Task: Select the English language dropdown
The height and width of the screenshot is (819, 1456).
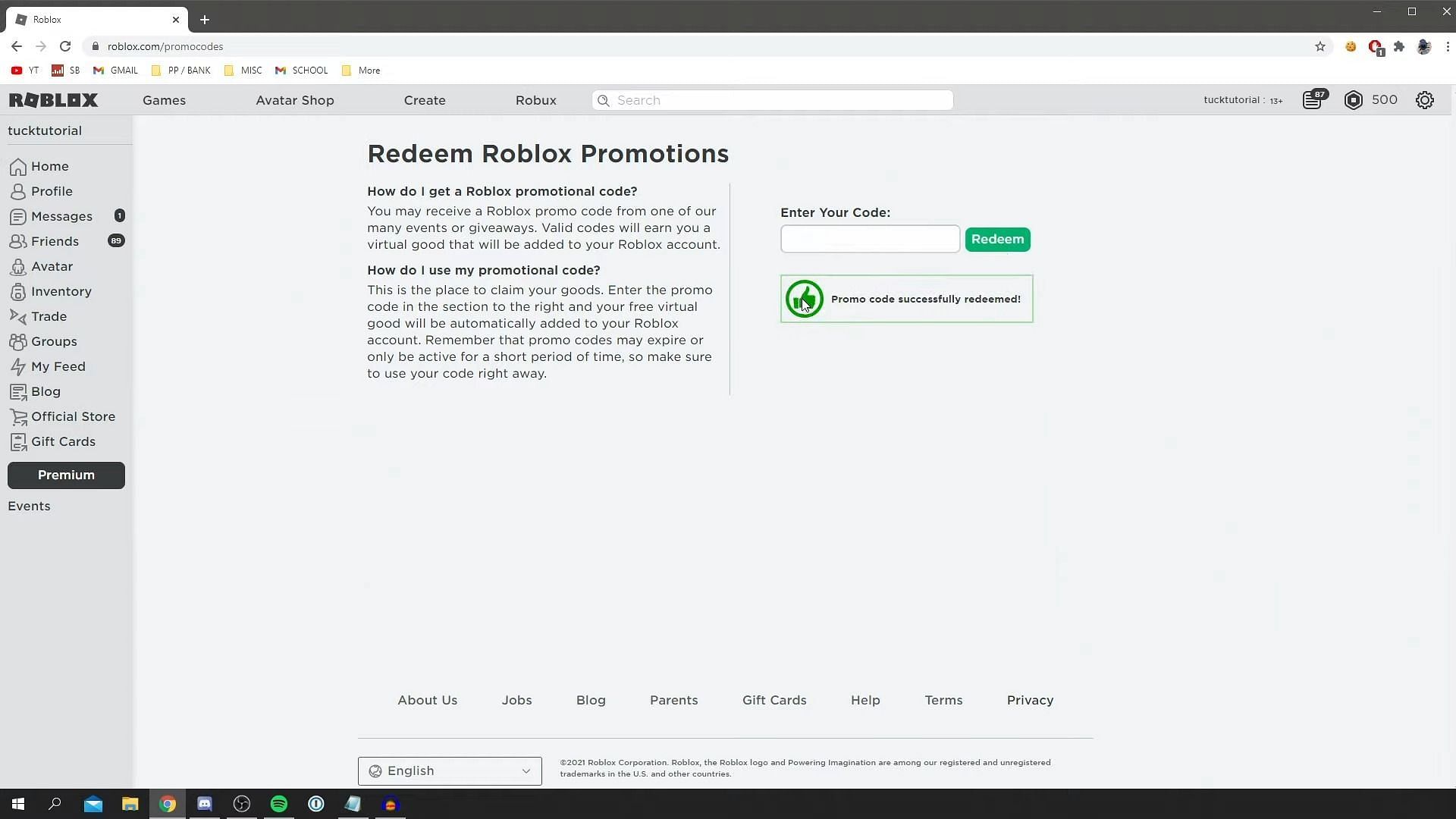Action: pos(449,770)
